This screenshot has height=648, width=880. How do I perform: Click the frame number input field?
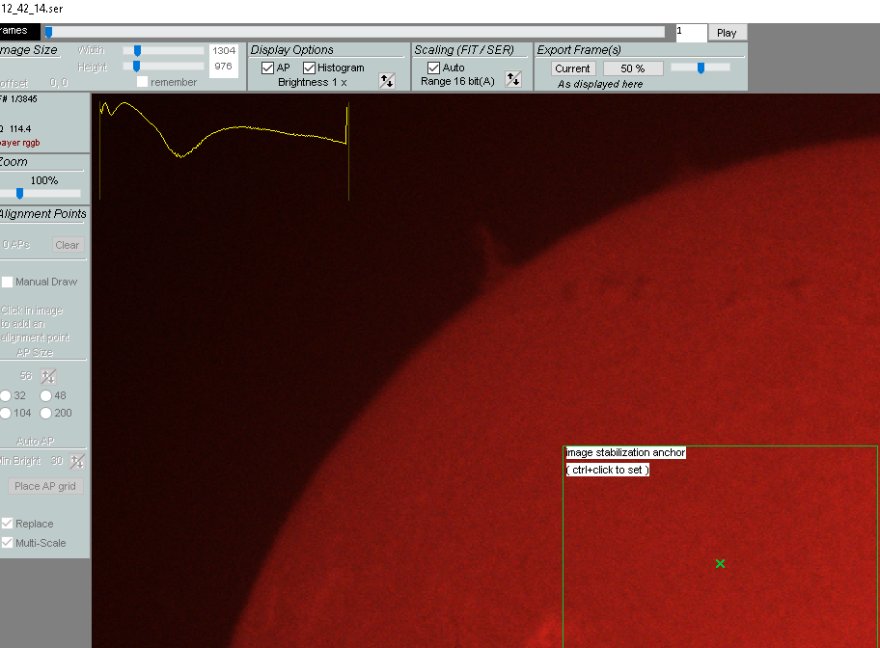(690, 32)
